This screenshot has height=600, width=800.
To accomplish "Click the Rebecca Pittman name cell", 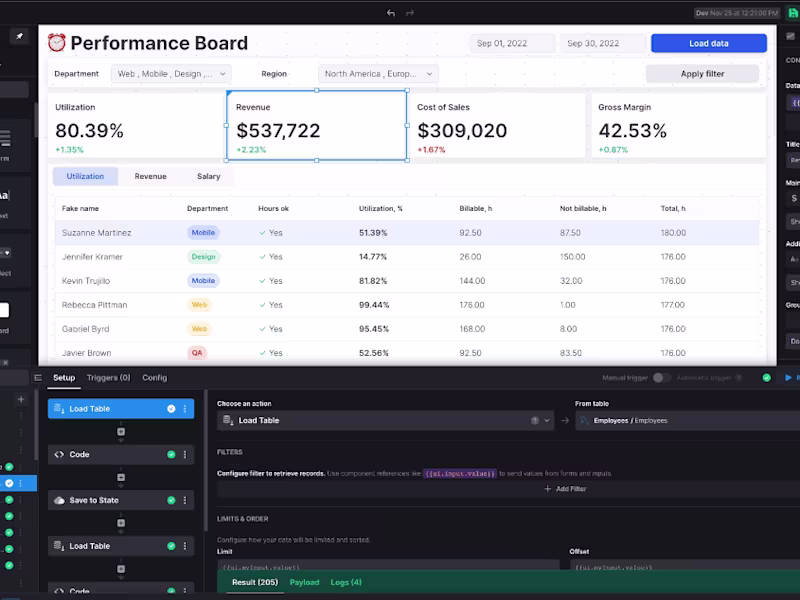I will coord(94,305).
